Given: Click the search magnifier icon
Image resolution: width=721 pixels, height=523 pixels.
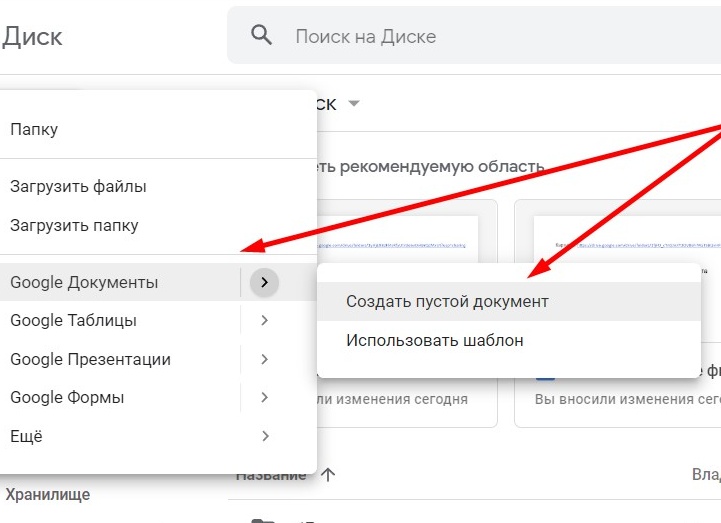Looking at the screenshot, I should pyautogui.click(x=261, y=35).
